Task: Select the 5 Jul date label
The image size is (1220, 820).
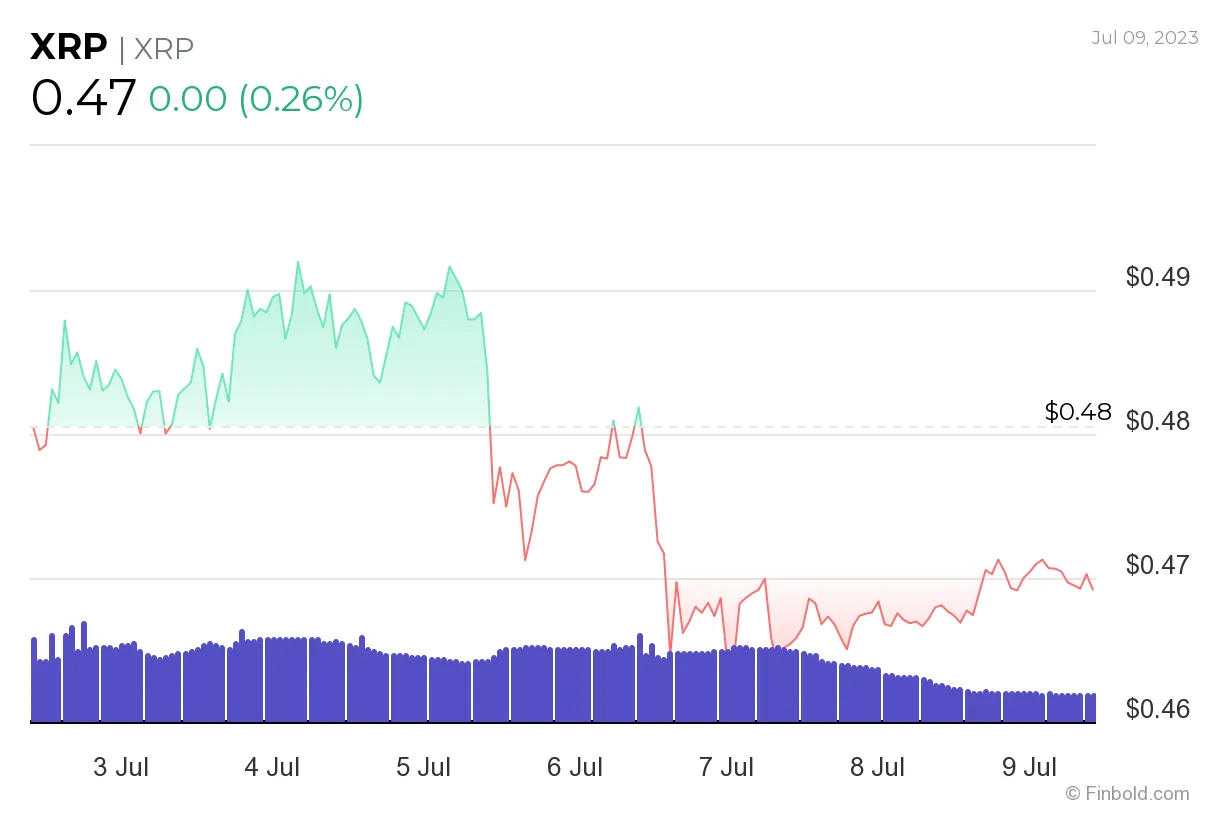Action: pos(424,768)
